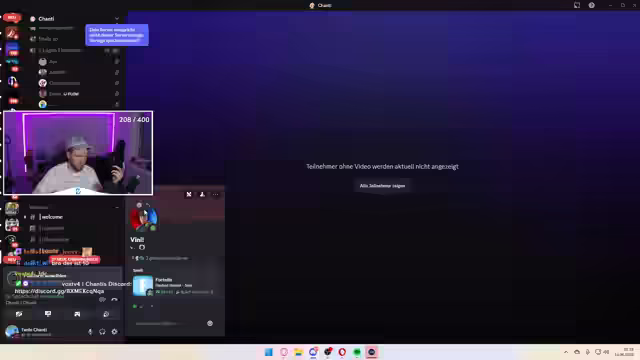Click add friend icon on Vini profile

pyautogui.click(x=202, y=195)
